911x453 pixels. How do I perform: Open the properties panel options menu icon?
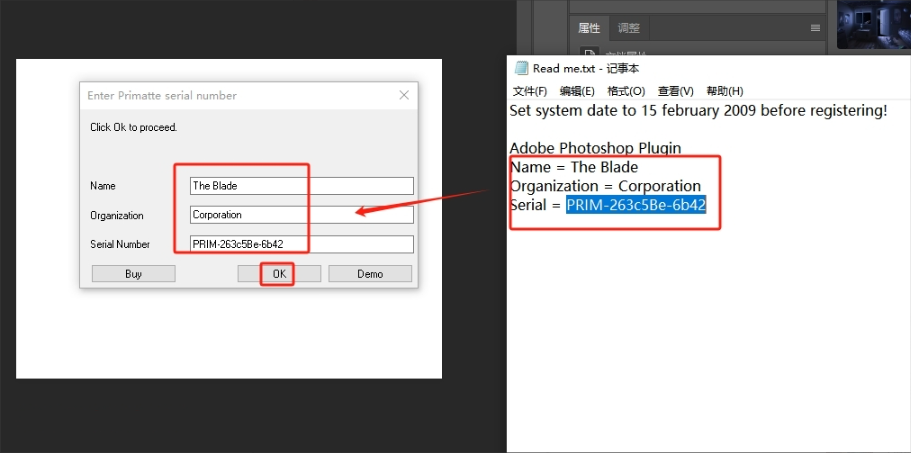pos(815,28)
